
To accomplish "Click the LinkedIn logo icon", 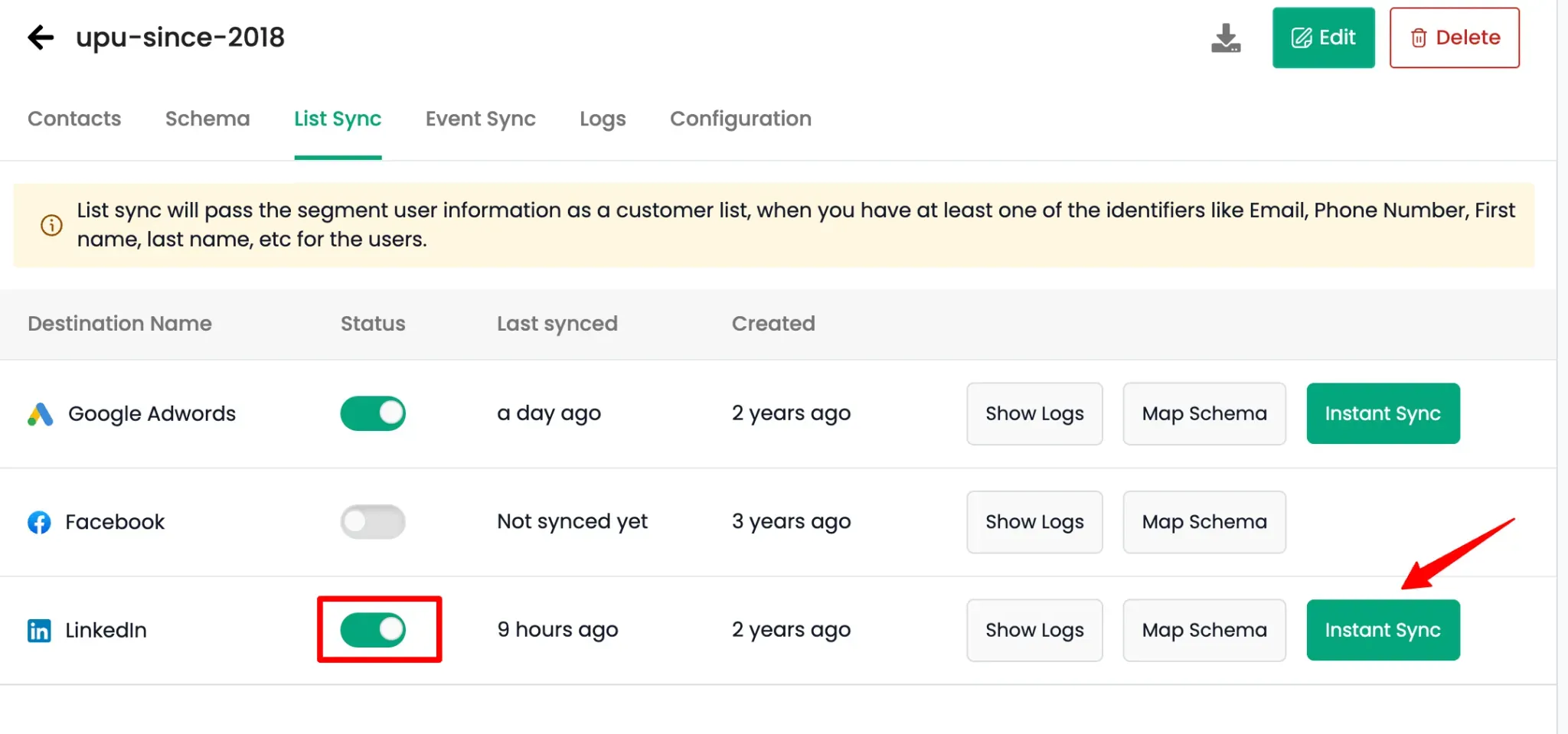I will [39, 631].
